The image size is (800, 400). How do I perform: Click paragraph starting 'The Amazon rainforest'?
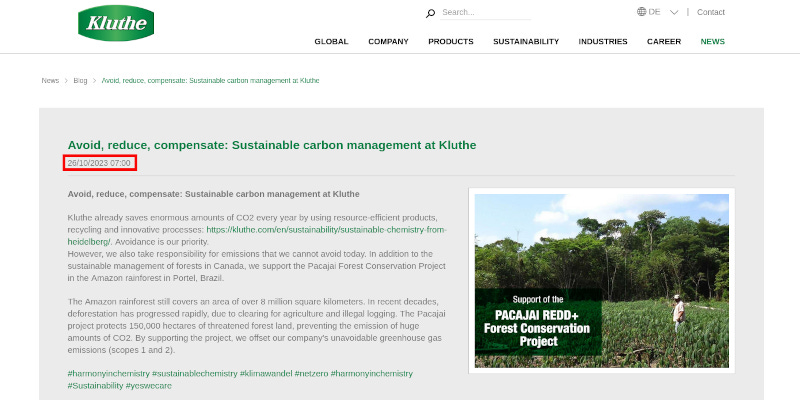tap(256, 326)
